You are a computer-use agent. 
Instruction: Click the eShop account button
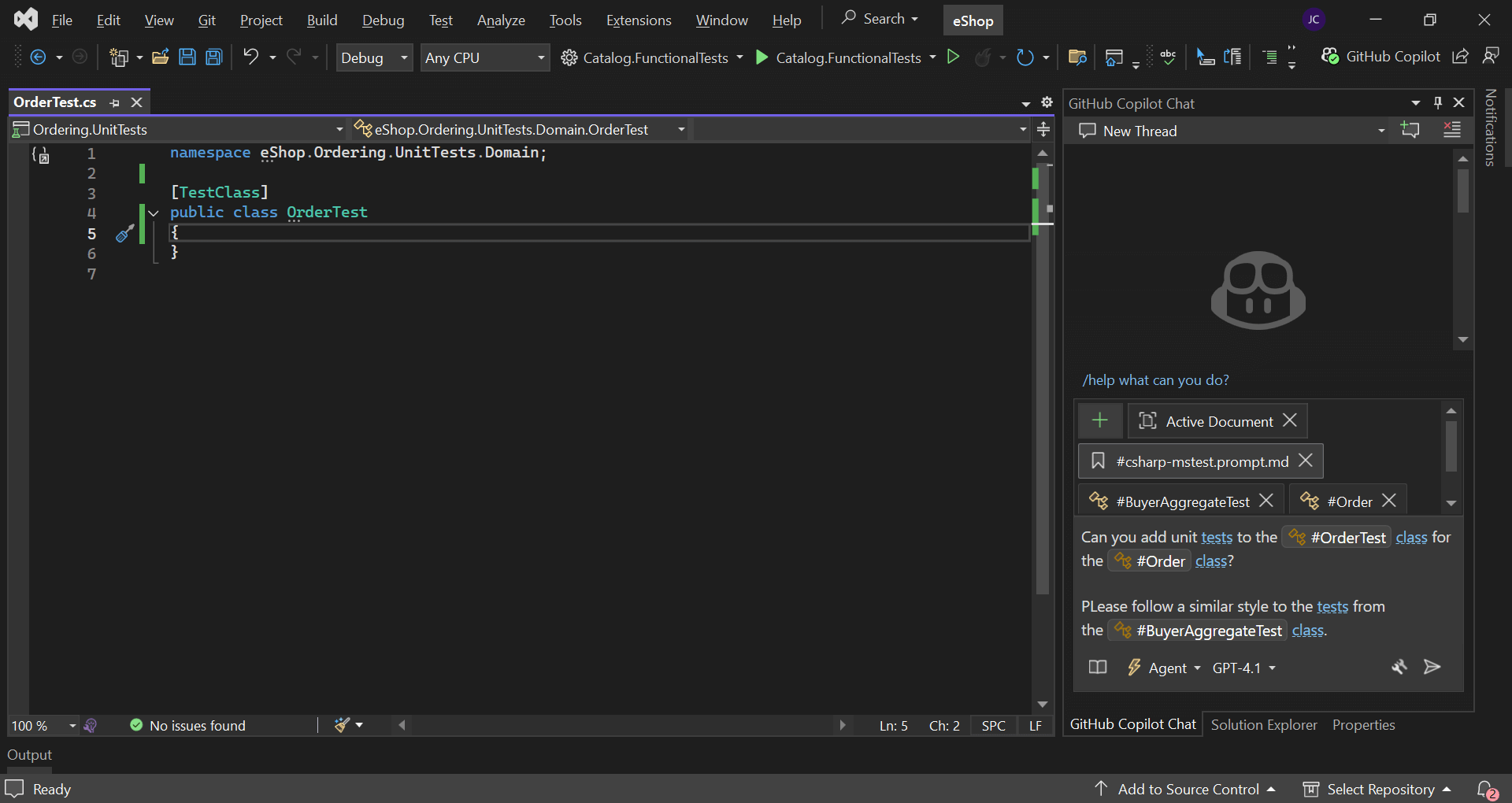973,20
